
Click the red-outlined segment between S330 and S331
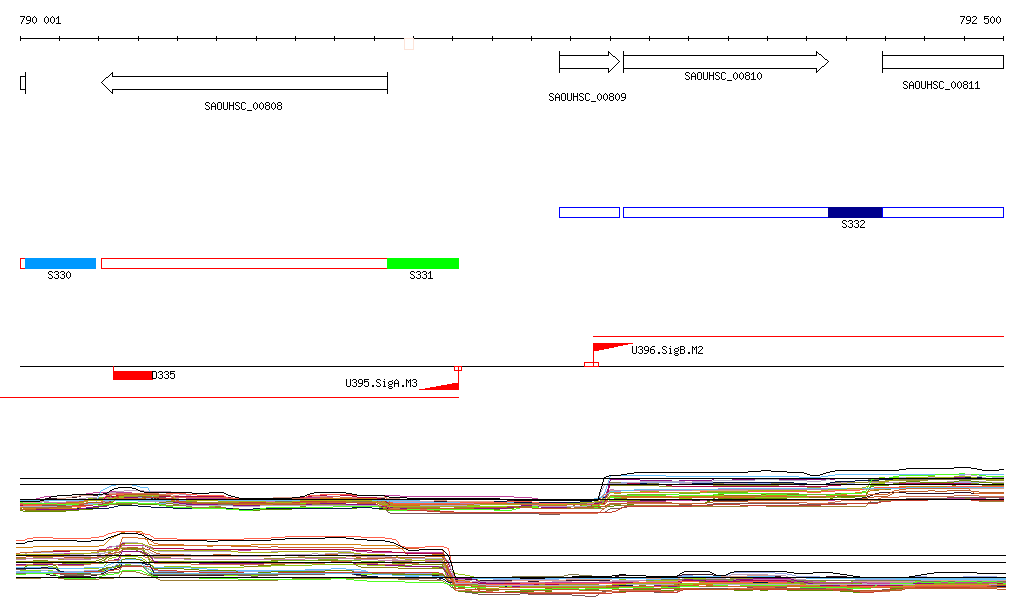pos(244,263)
